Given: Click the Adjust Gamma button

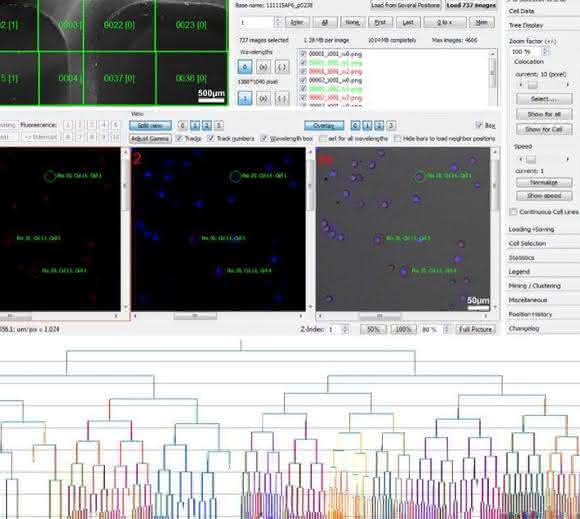Looking at the screenshot, I should [150, 139].
